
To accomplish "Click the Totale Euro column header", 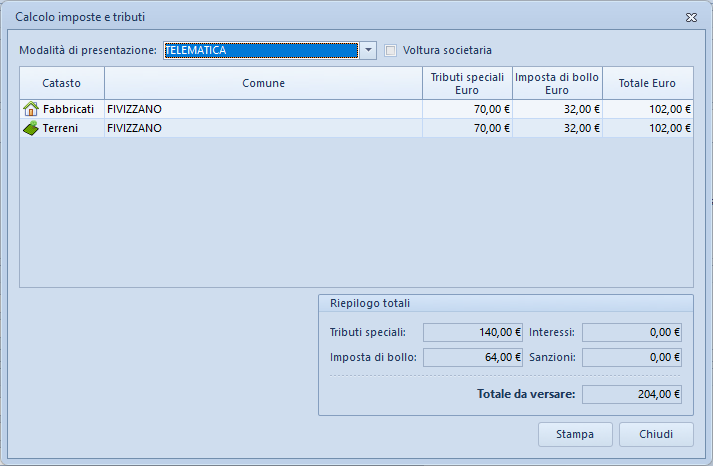I will coord(648,83).
